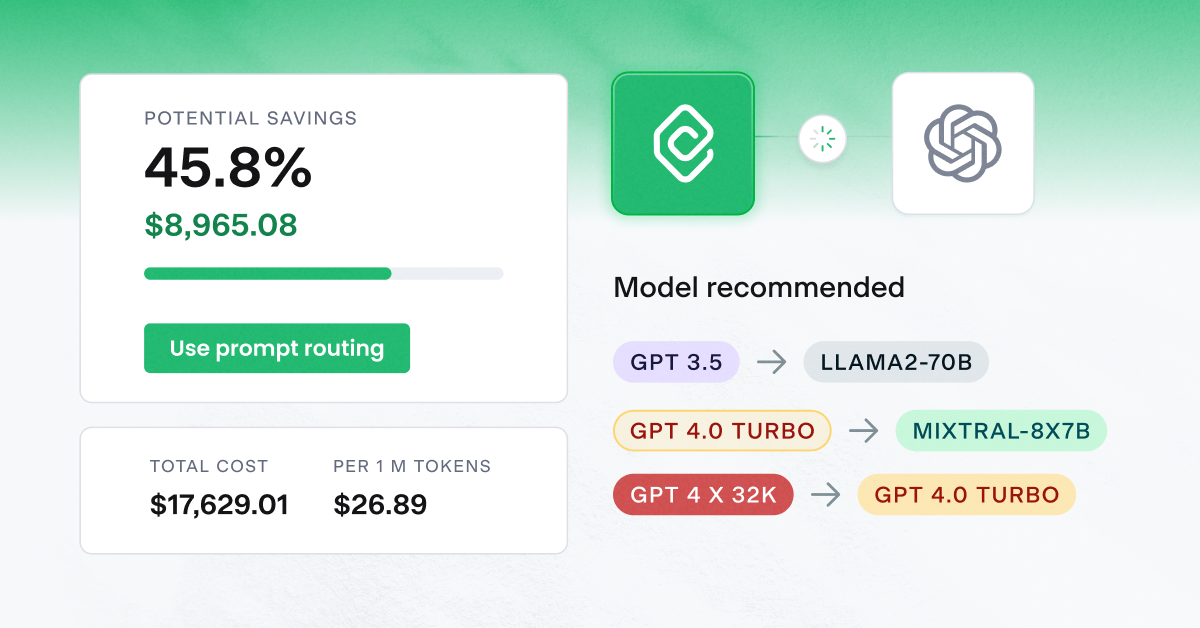
Task: Click the Use prompt routing button
Action: tap(277, 348)
